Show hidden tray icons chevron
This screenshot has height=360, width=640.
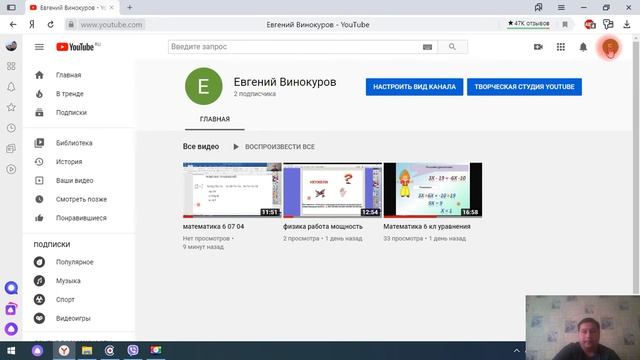coord(516,351)
